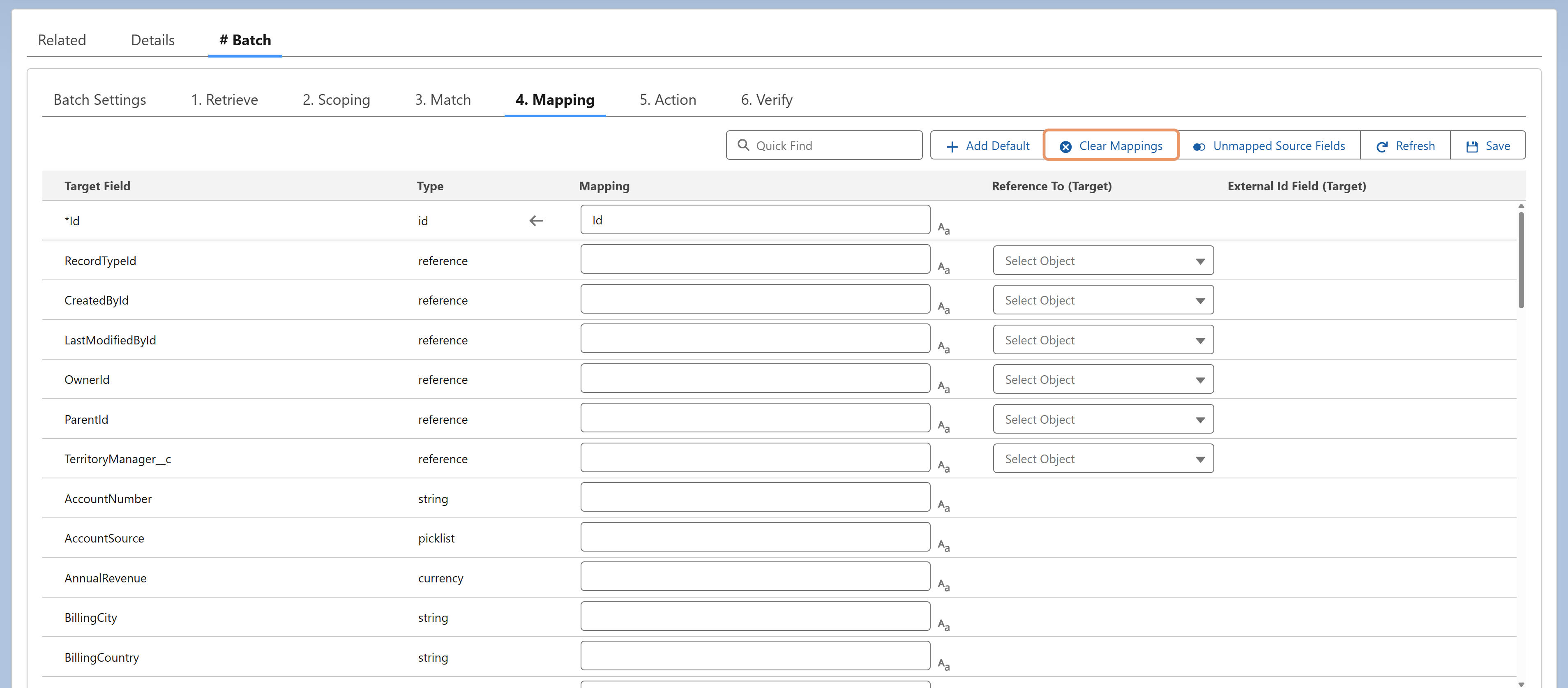The image size is (1568, 688).
Task: Click the mapping input for BillingCity
Action: point(755,616)
